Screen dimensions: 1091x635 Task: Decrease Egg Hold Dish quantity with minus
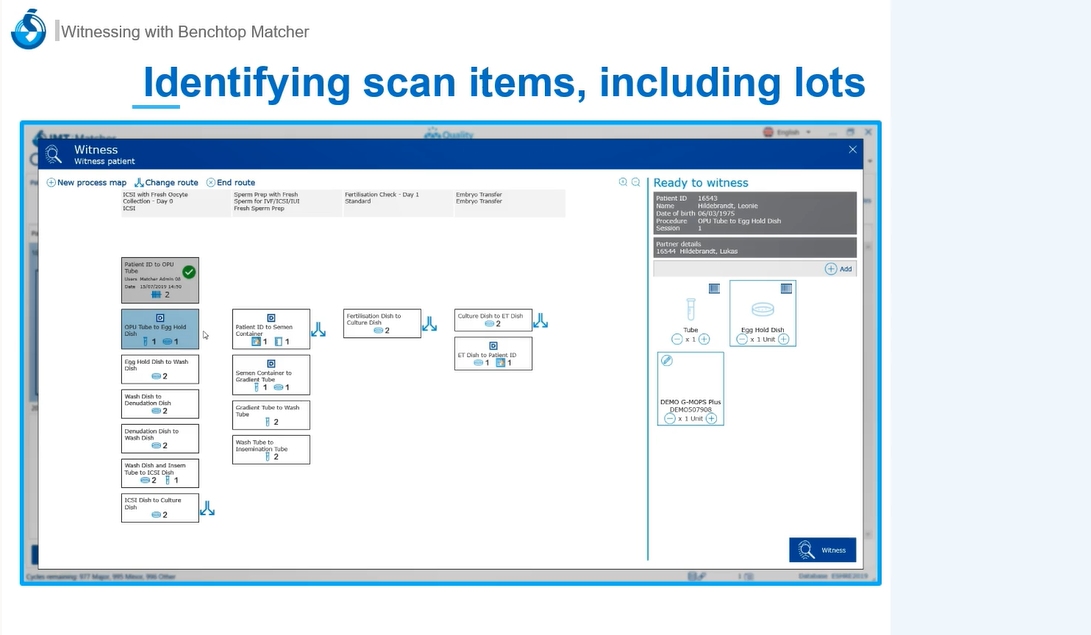pyautogui.click(x=742, y=339)
